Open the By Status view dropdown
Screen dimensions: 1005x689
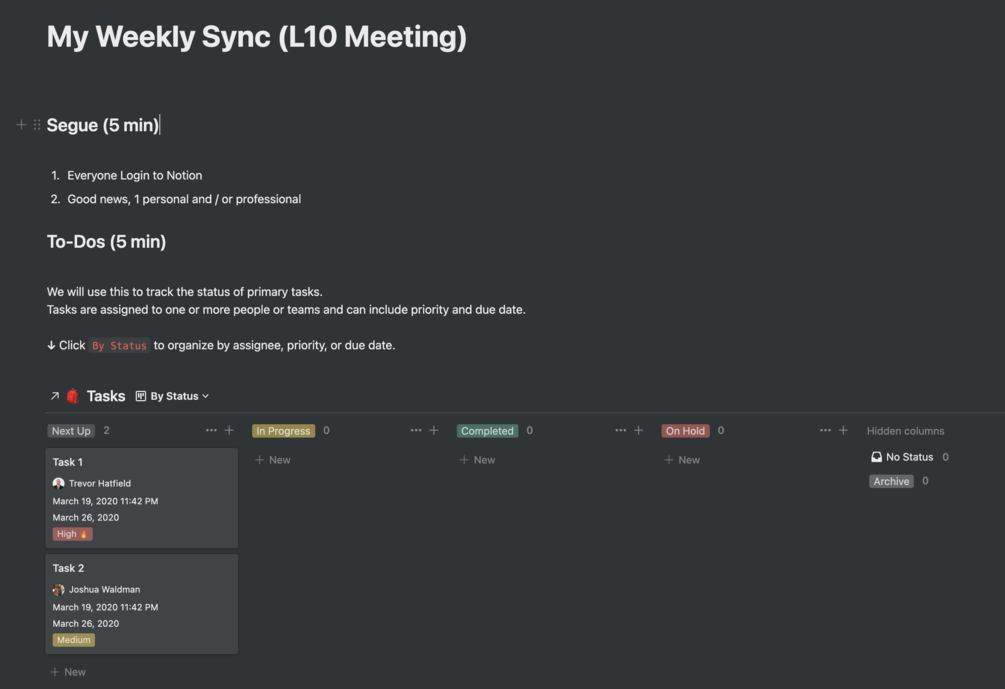(x=172, y=396)
